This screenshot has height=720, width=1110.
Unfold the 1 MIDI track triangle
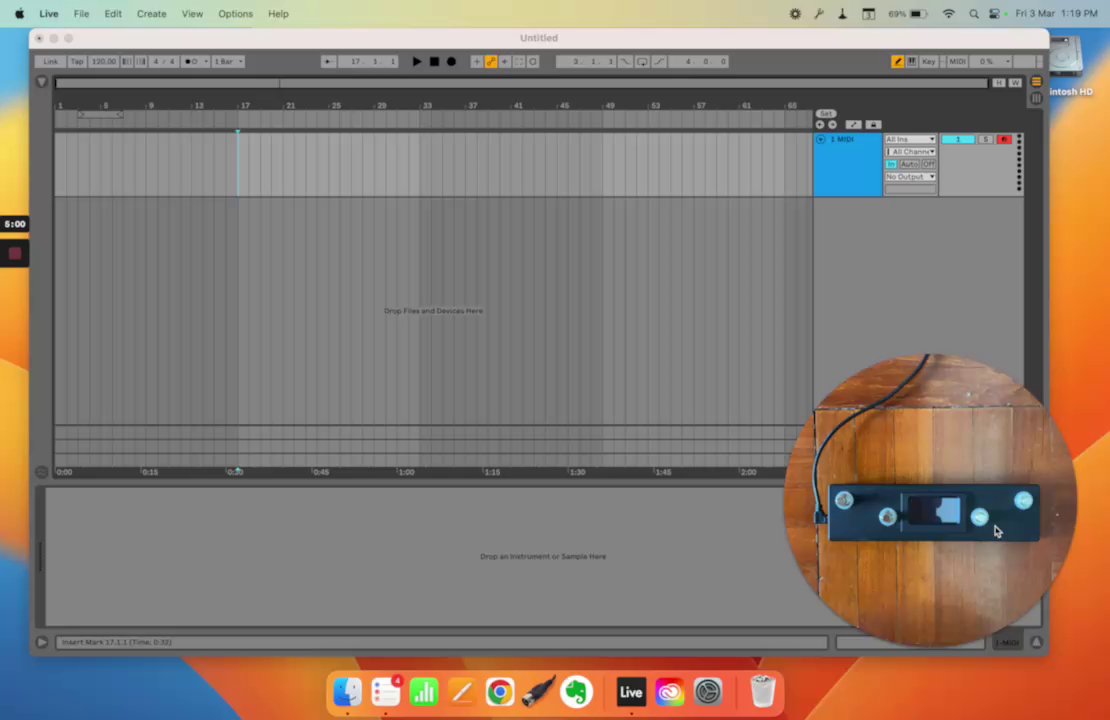(820, 139)
